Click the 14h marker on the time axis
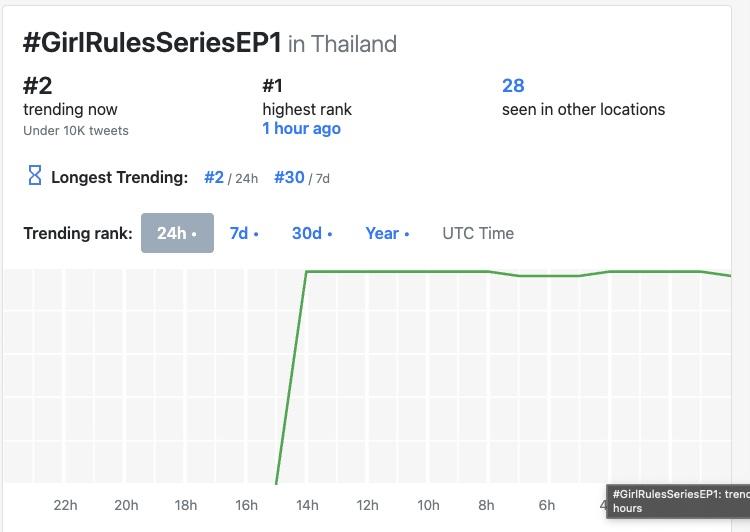This screenshot has height=532, width=750. [x=307, y=505]
